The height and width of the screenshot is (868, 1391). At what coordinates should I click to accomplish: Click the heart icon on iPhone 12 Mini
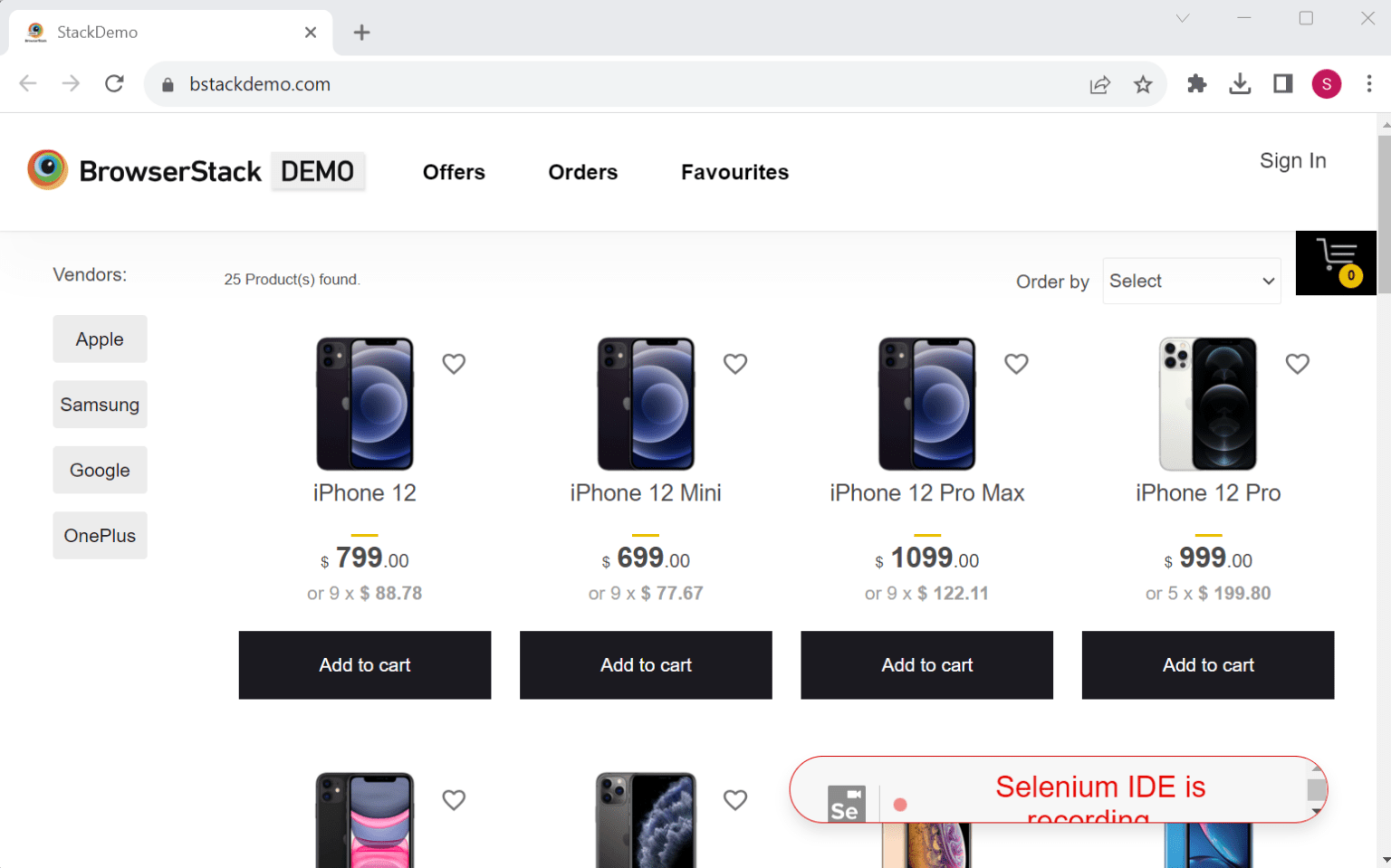coord(734,363)
